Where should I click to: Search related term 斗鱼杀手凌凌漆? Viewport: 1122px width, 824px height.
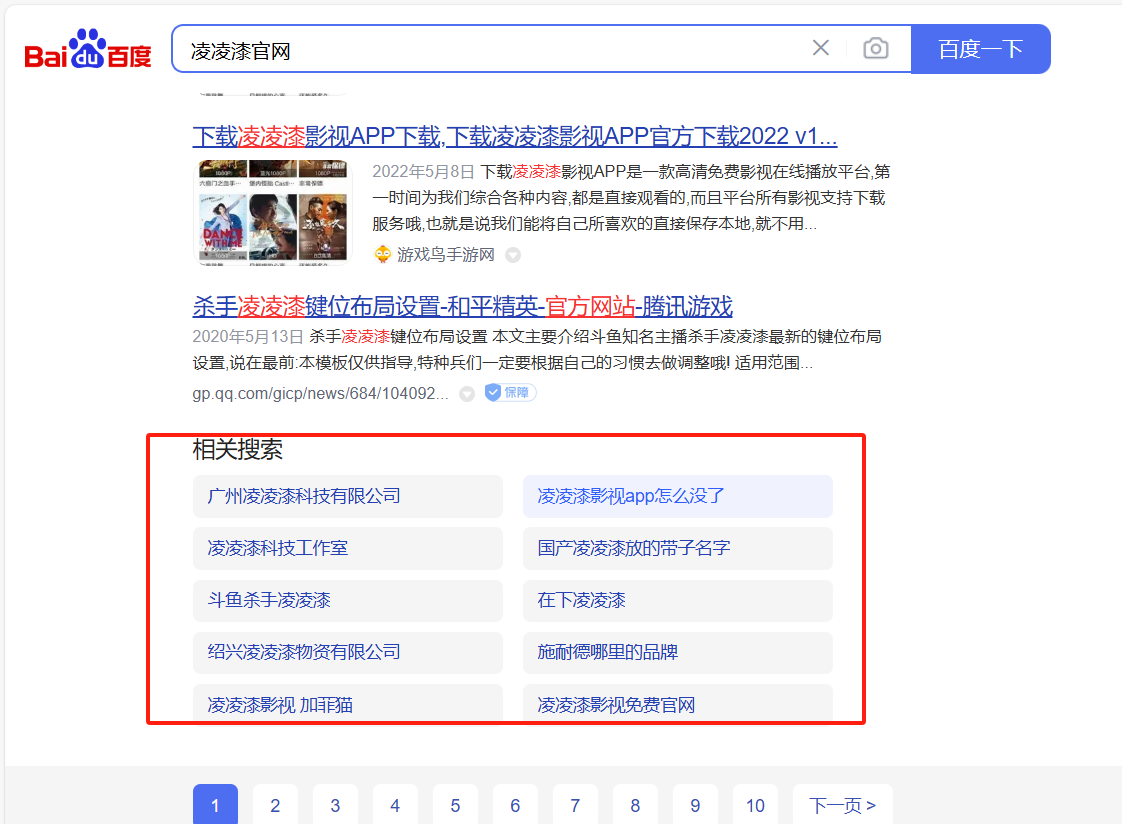point(348,600)
